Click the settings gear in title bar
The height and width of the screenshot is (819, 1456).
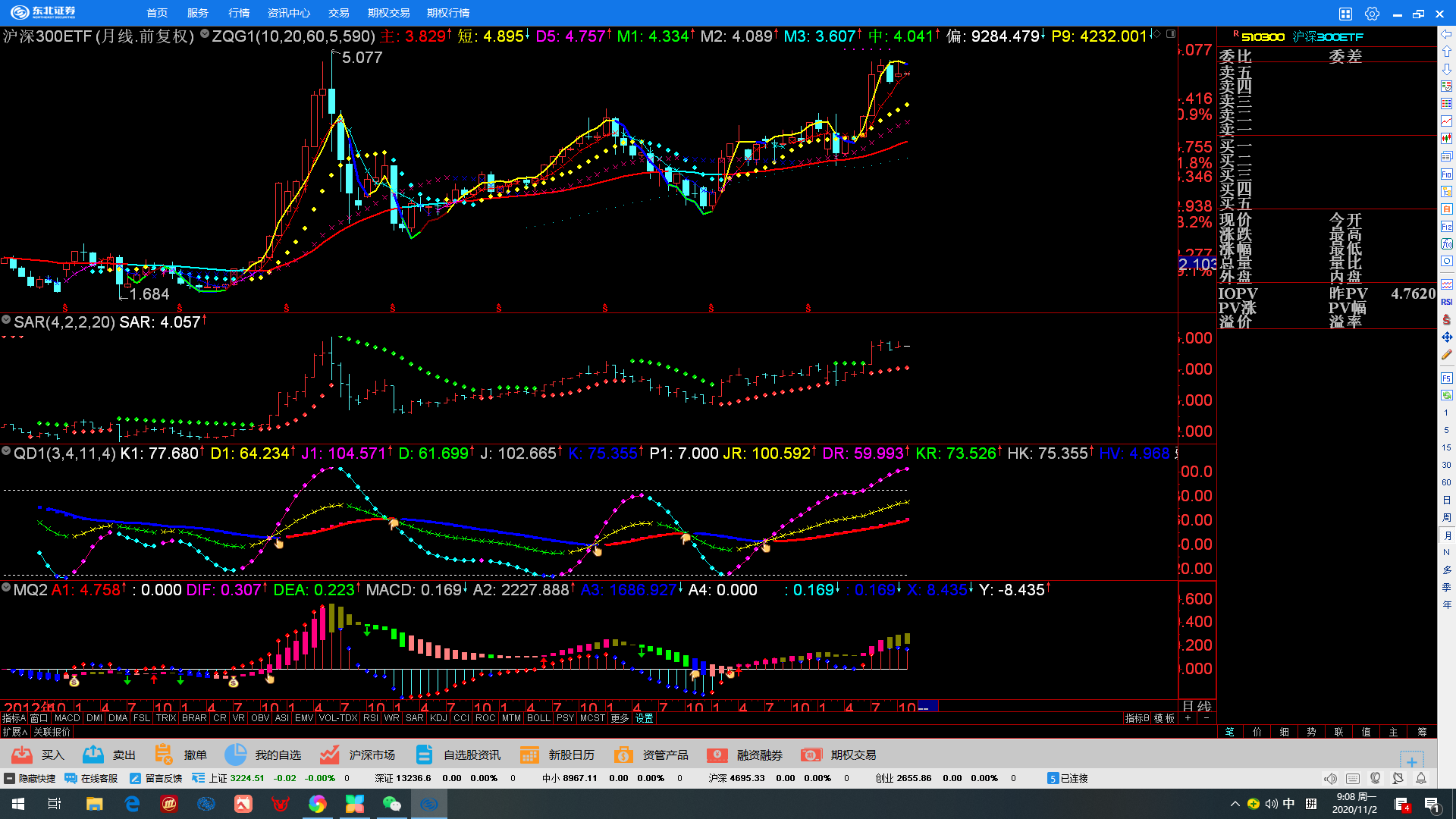click(1372, 14)
